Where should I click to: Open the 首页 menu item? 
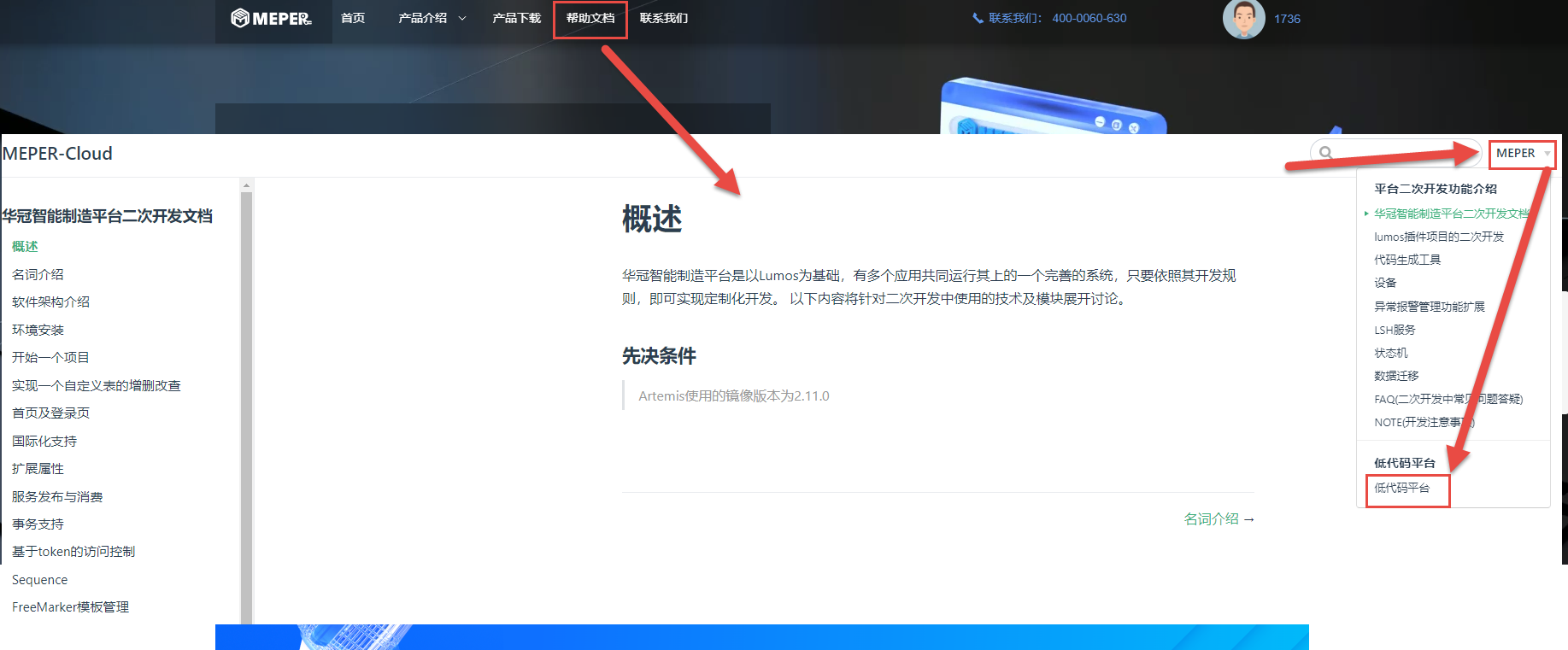pos(353,18)
